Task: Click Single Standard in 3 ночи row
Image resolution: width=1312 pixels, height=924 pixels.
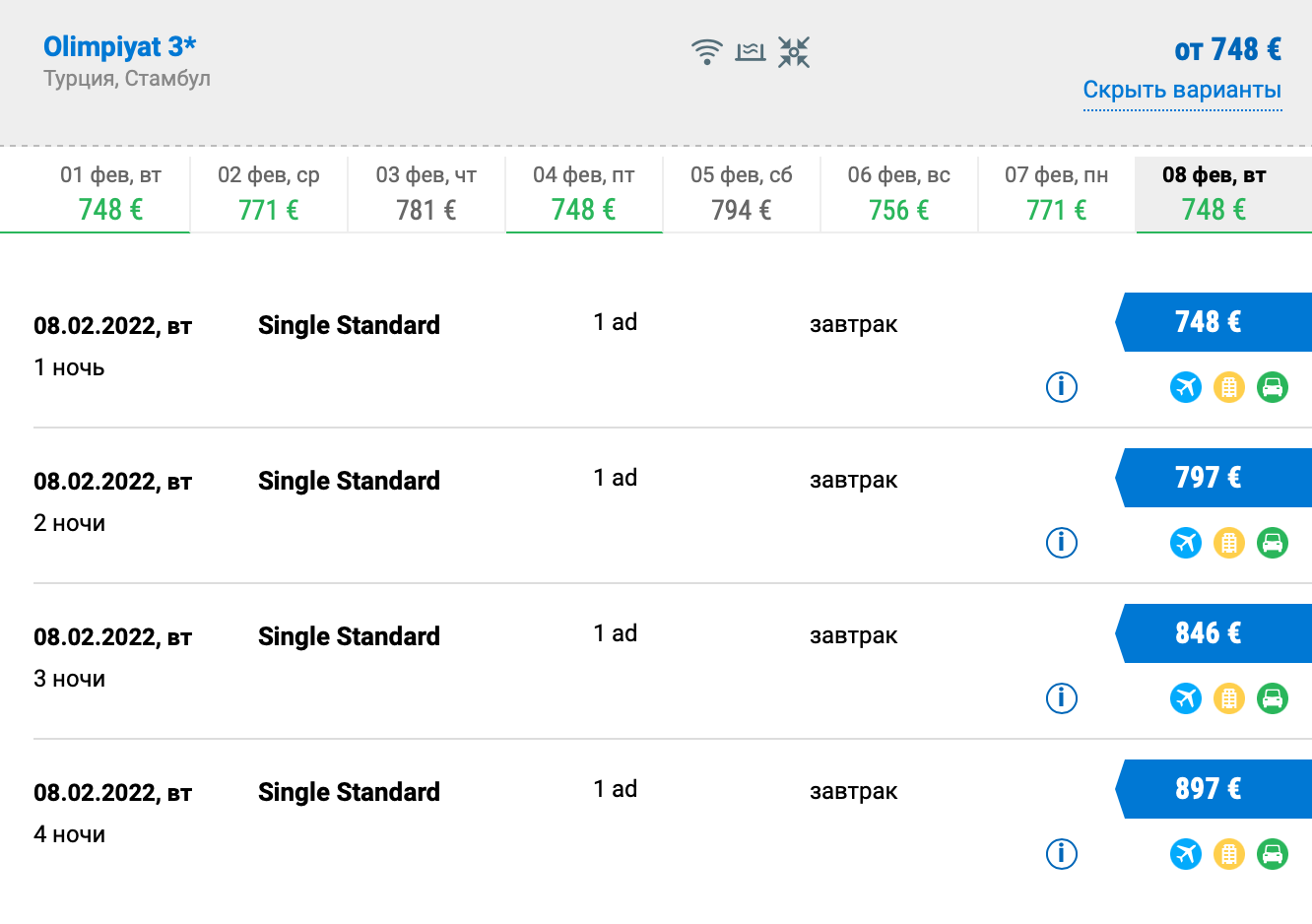Action: pyautogui.click(x=349, y=636)
